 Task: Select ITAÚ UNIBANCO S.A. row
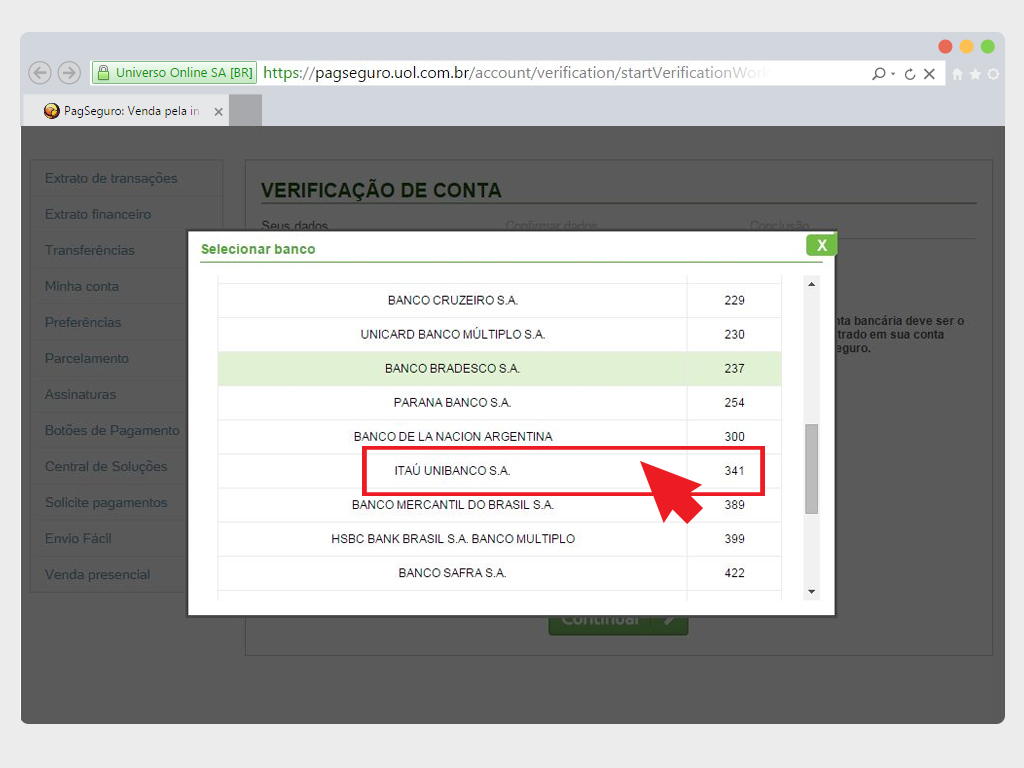(500, 470)
